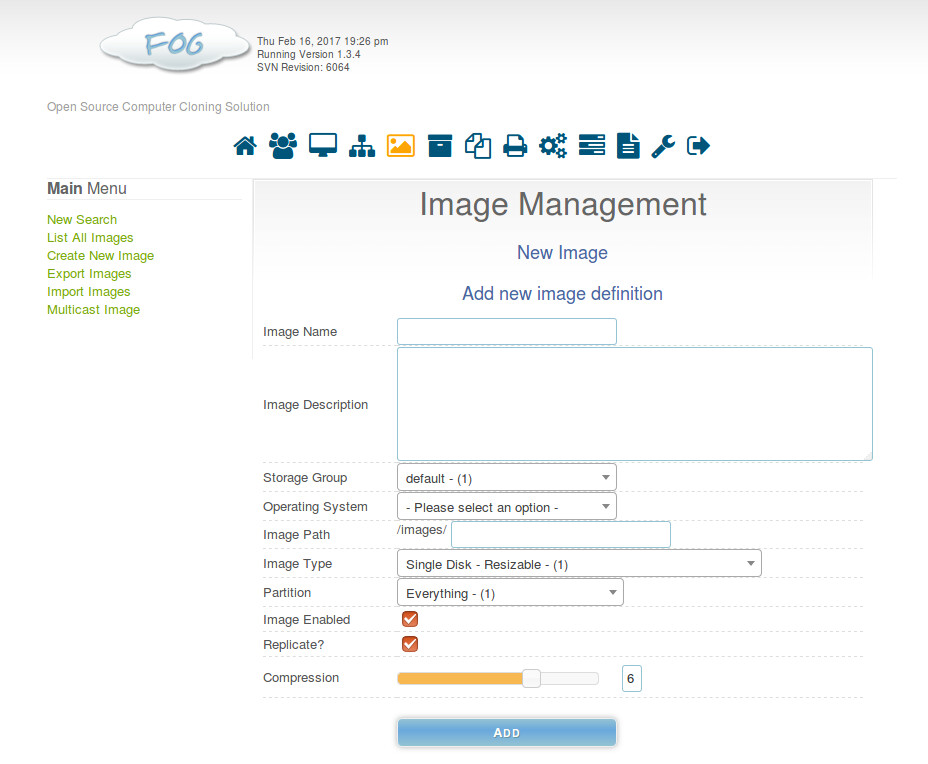Open the Image Type dropdown

[579, 563]
